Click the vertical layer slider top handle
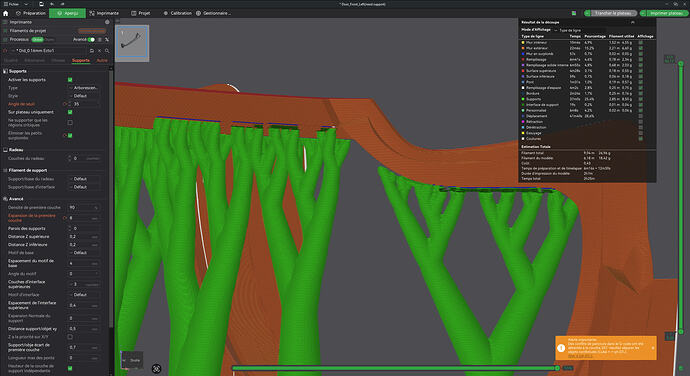Viewport: 690px width, 376px height. point(681,64)
